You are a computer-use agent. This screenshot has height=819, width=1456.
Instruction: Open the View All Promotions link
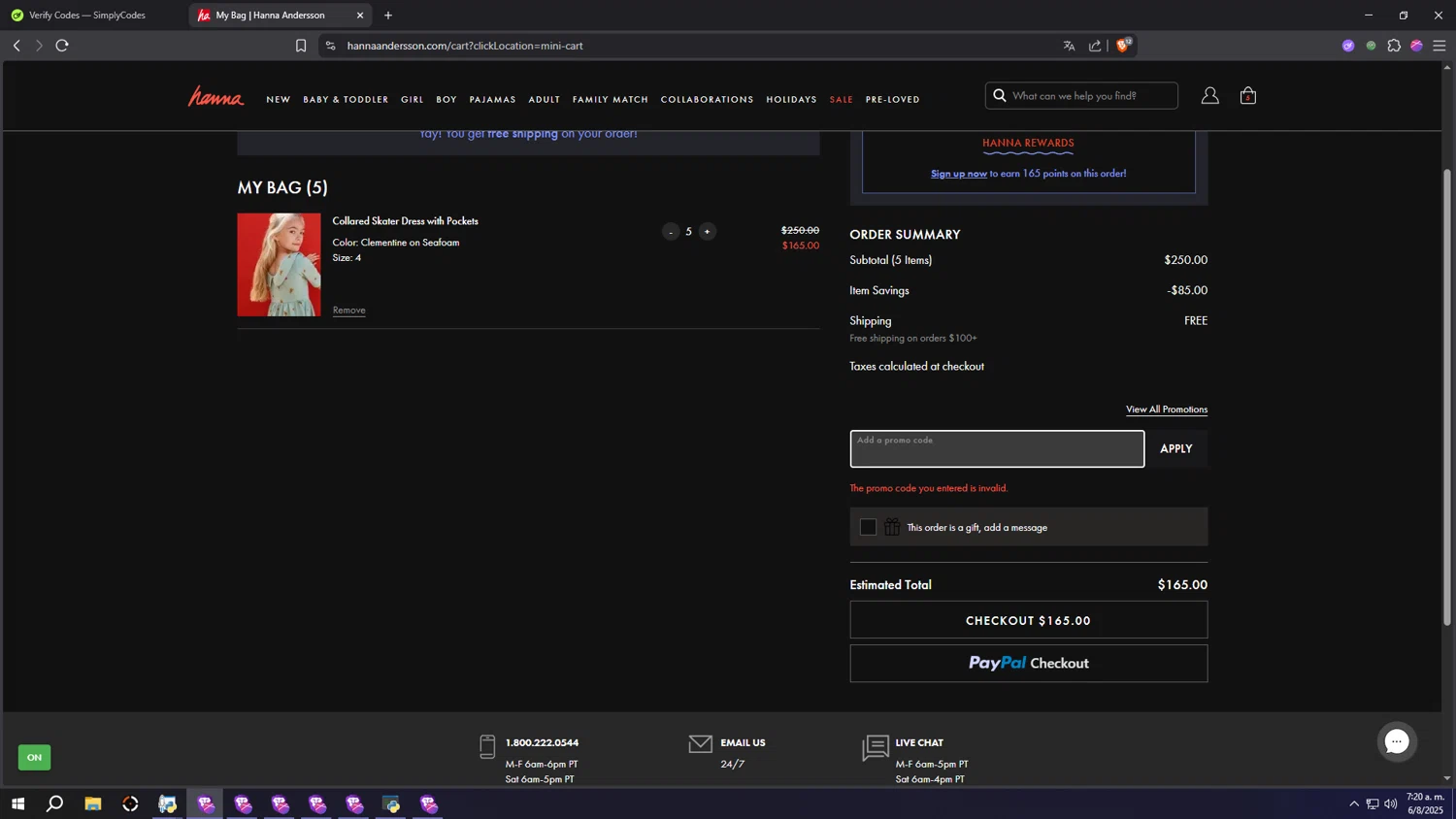[1167, 409]
